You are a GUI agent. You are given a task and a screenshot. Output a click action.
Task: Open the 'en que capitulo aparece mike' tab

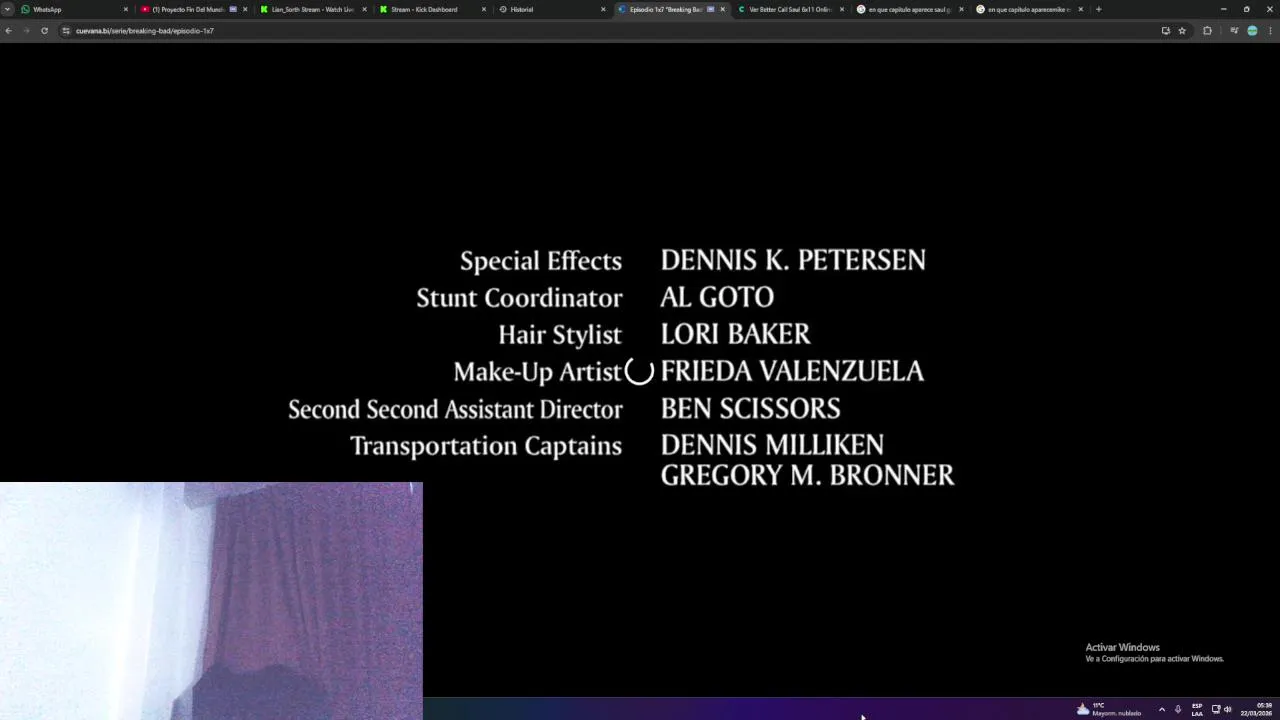coord(1028,9)
